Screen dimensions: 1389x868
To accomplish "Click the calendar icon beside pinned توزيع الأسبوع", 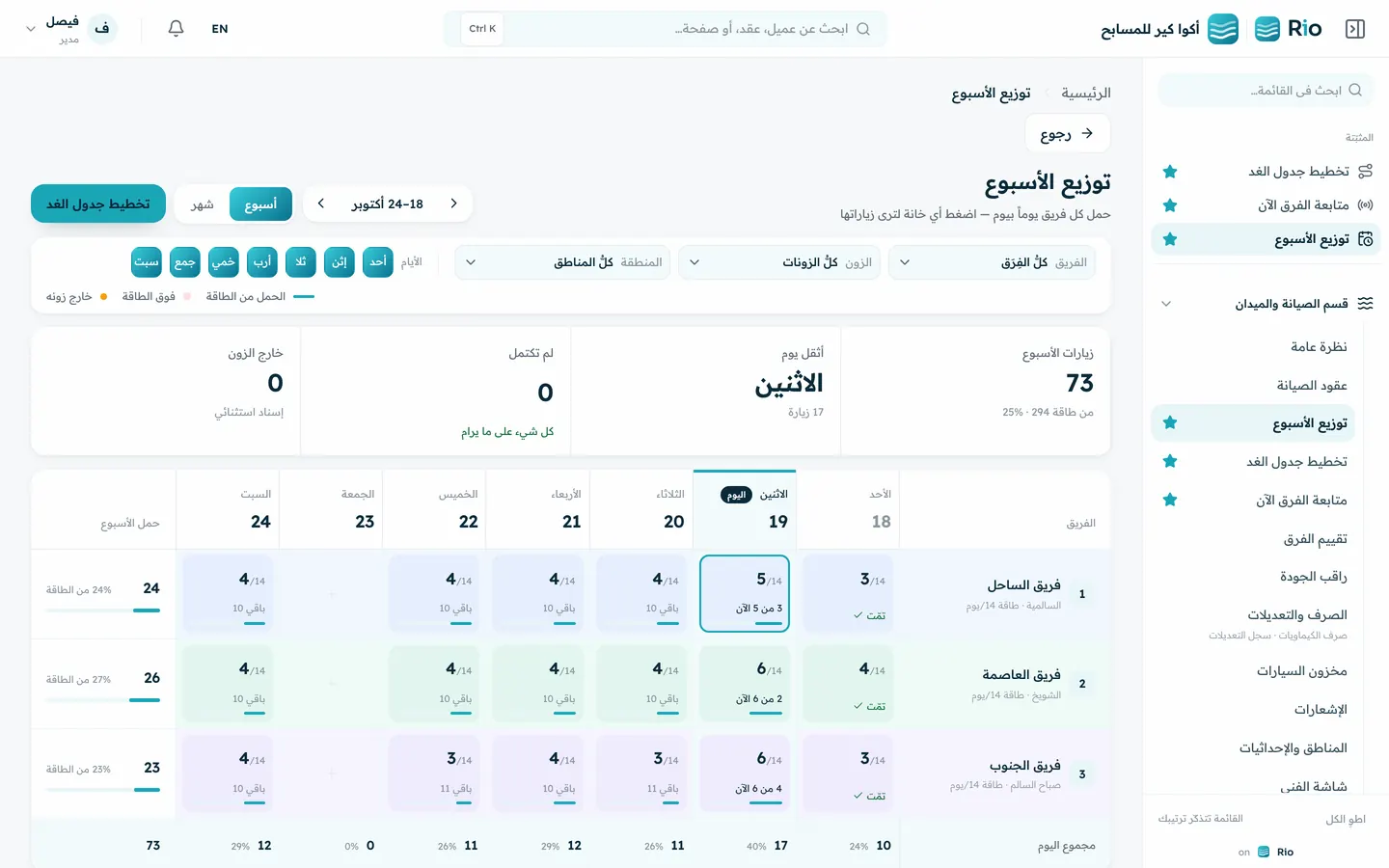I will (1365, 239).
